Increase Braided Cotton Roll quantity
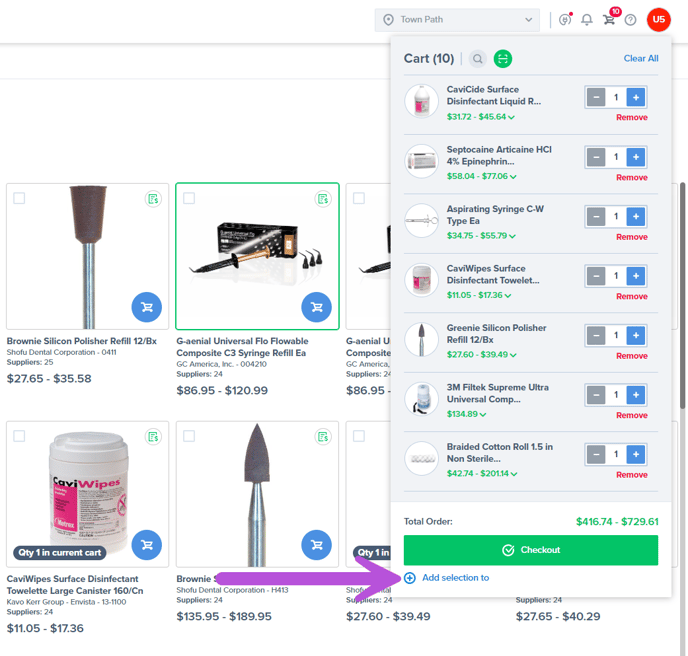 (x=635, y=454)
